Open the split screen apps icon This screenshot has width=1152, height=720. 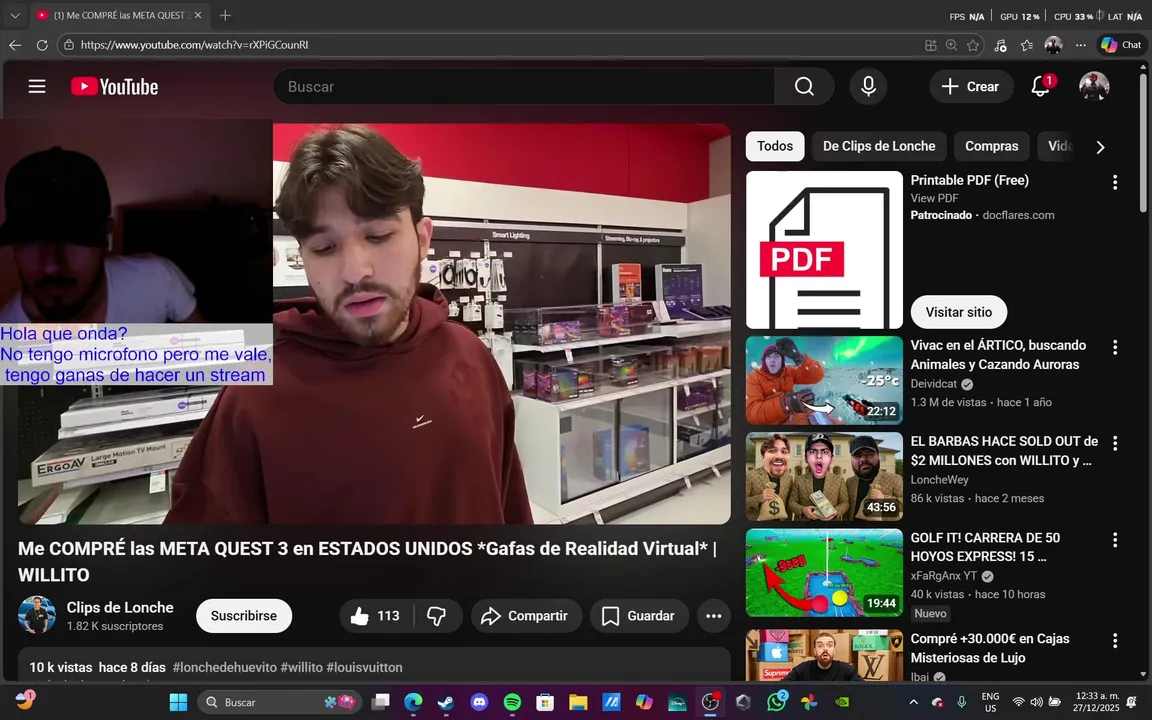click(x=931, y=45)
